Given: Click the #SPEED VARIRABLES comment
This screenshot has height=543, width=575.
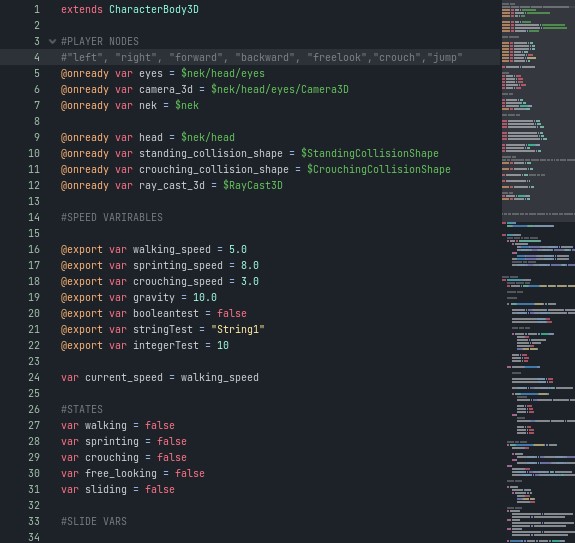Looking at the screenshot, I should click(x=112, y=217).
